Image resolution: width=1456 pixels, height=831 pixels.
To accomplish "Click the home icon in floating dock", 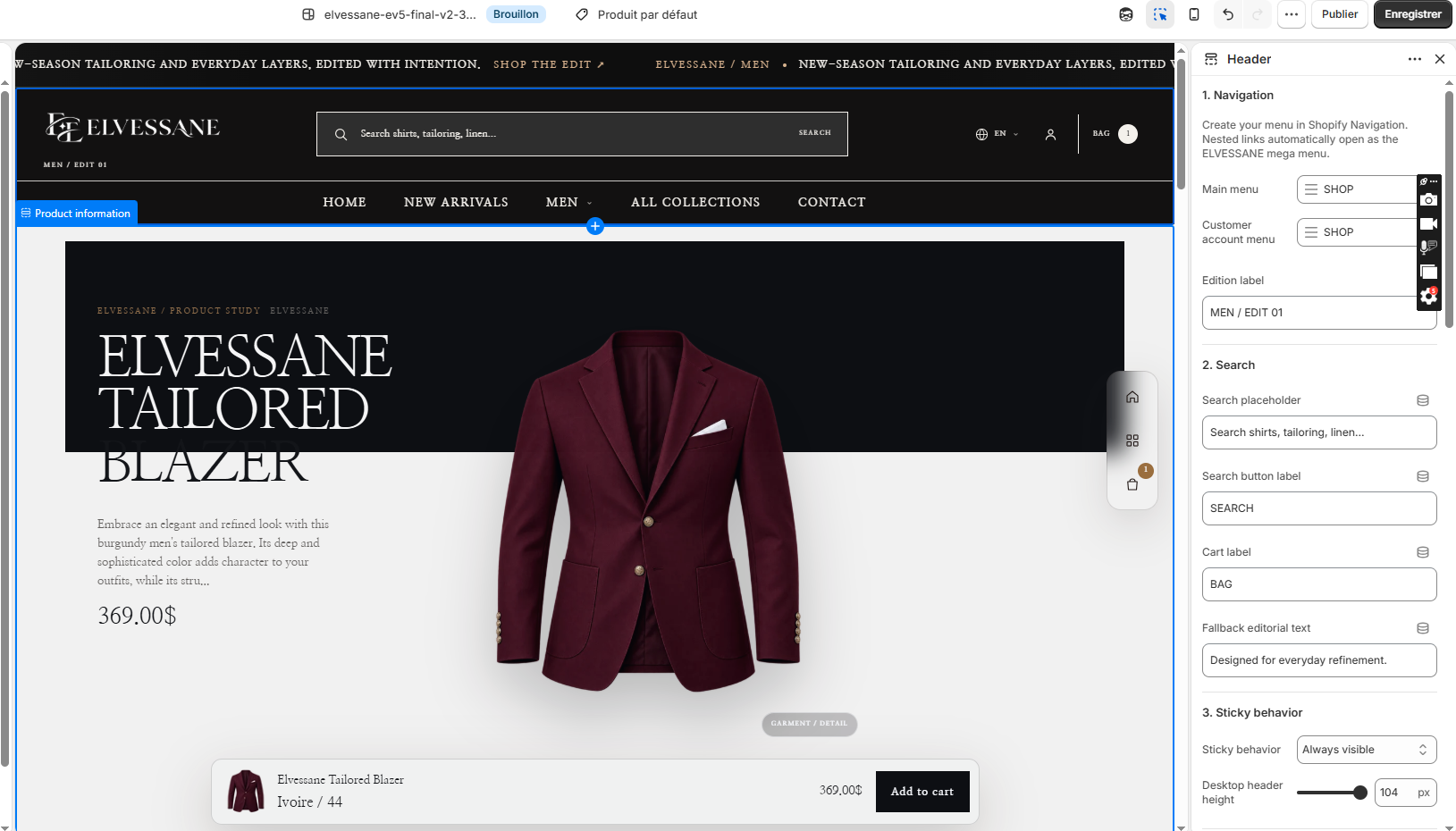I will (x=1132, y=397).
